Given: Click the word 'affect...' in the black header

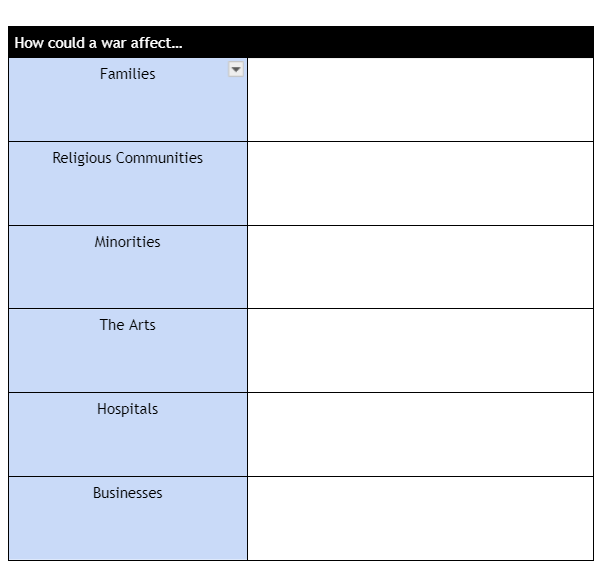Looking at the screenshot, I should tap(156, 43).
